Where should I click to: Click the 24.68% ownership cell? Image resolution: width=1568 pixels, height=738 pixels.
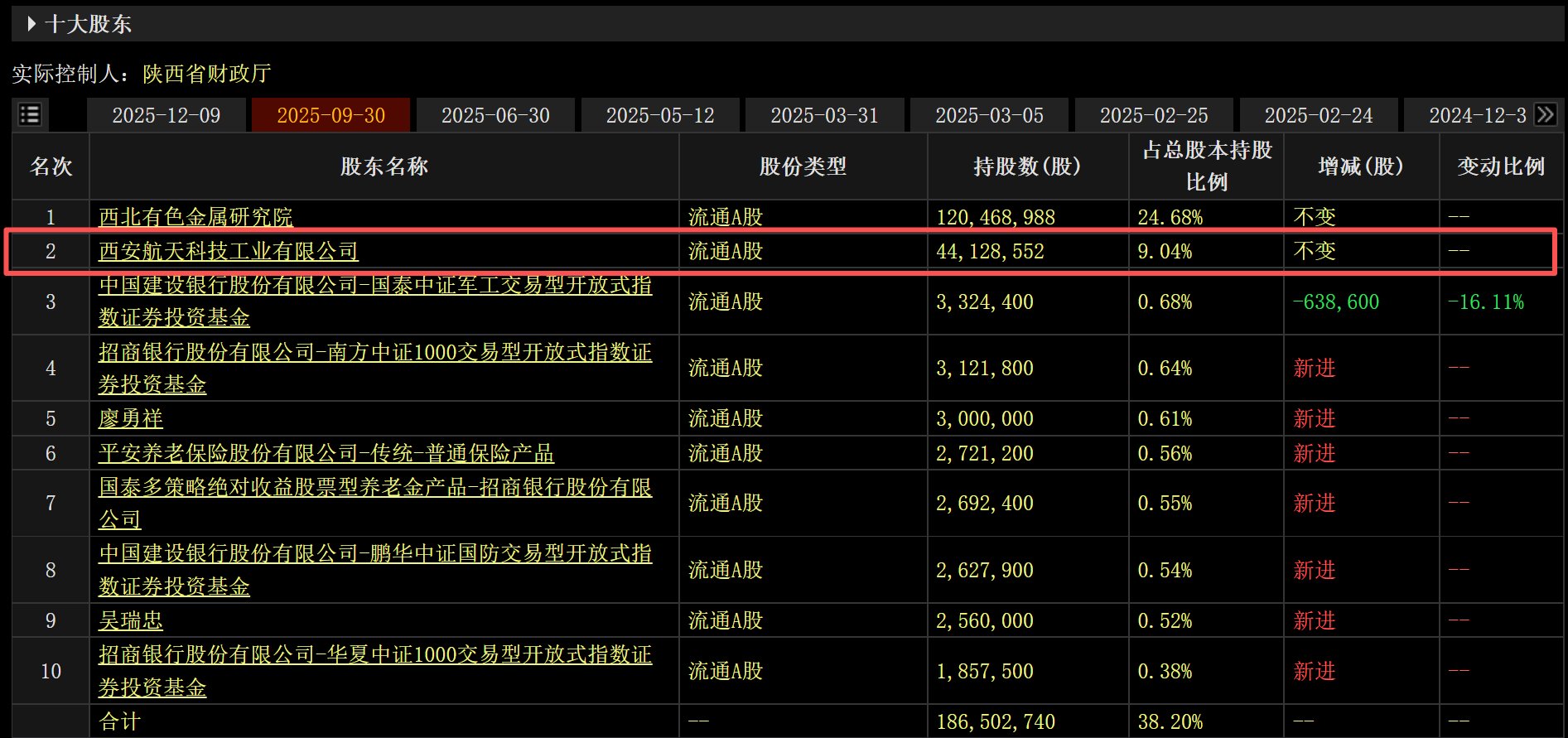coord(1170,217)
